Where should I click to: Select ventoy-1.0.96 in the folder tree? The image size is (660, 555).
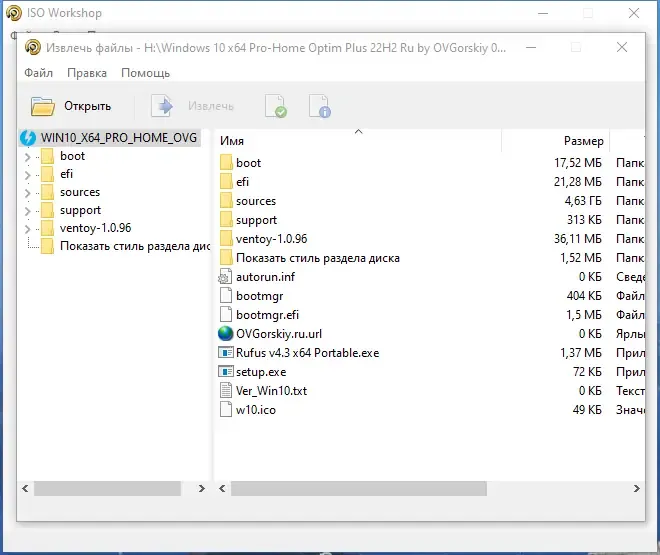click(96, 228)
